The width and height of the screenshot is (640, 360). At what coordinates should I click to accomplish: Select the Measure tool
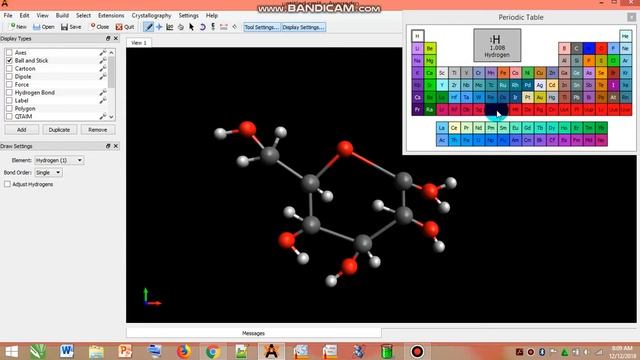(x=224, y=27)
